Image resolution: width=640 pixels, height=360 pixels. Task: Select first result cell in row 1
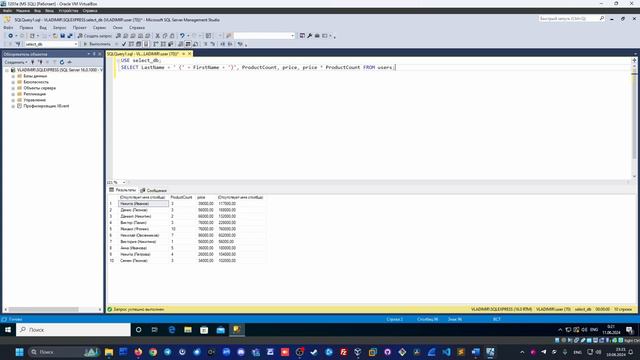click(143, 204)
